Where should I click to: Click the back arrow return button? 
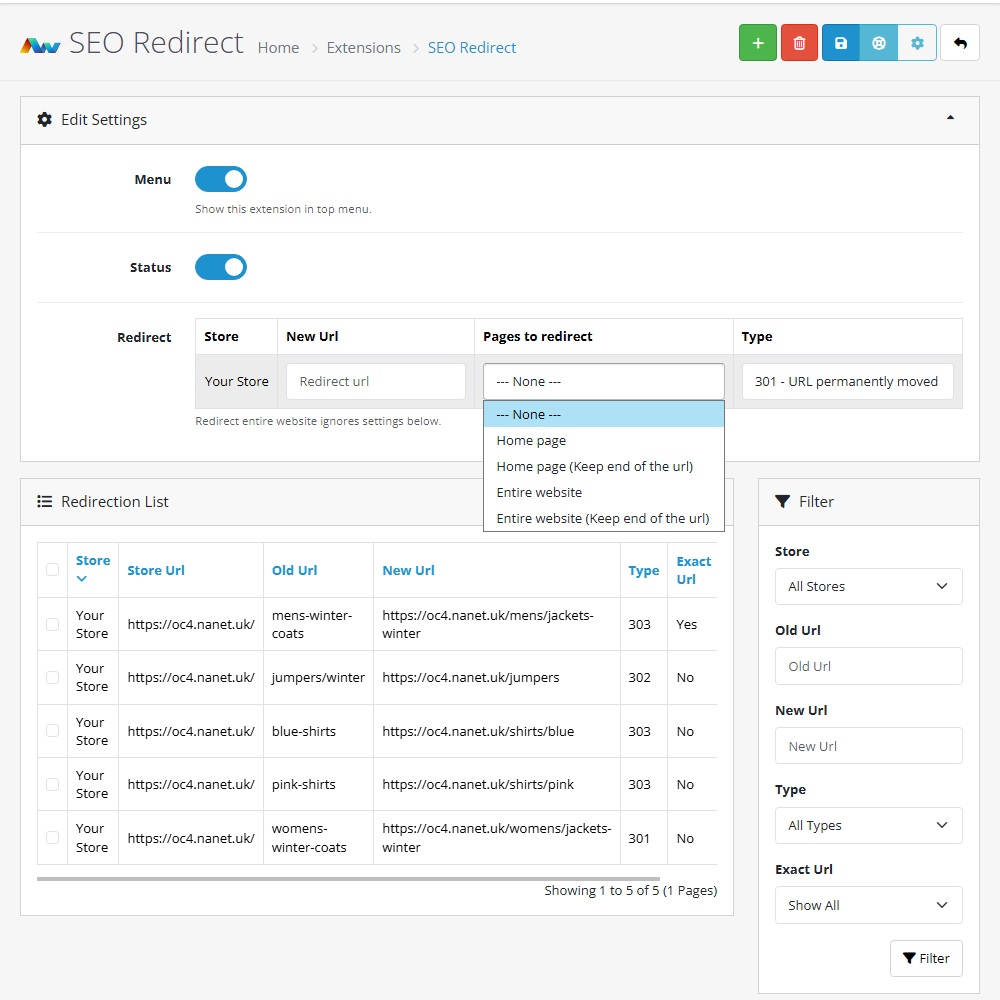[x=960, y=43]
